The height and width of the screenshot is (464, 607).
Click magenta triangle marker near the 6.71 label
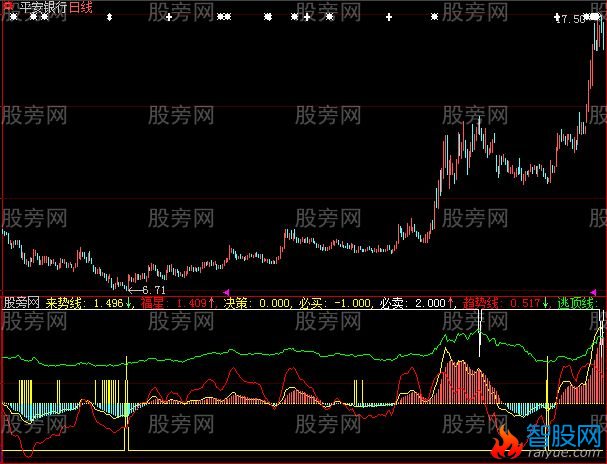coord(227,291)
